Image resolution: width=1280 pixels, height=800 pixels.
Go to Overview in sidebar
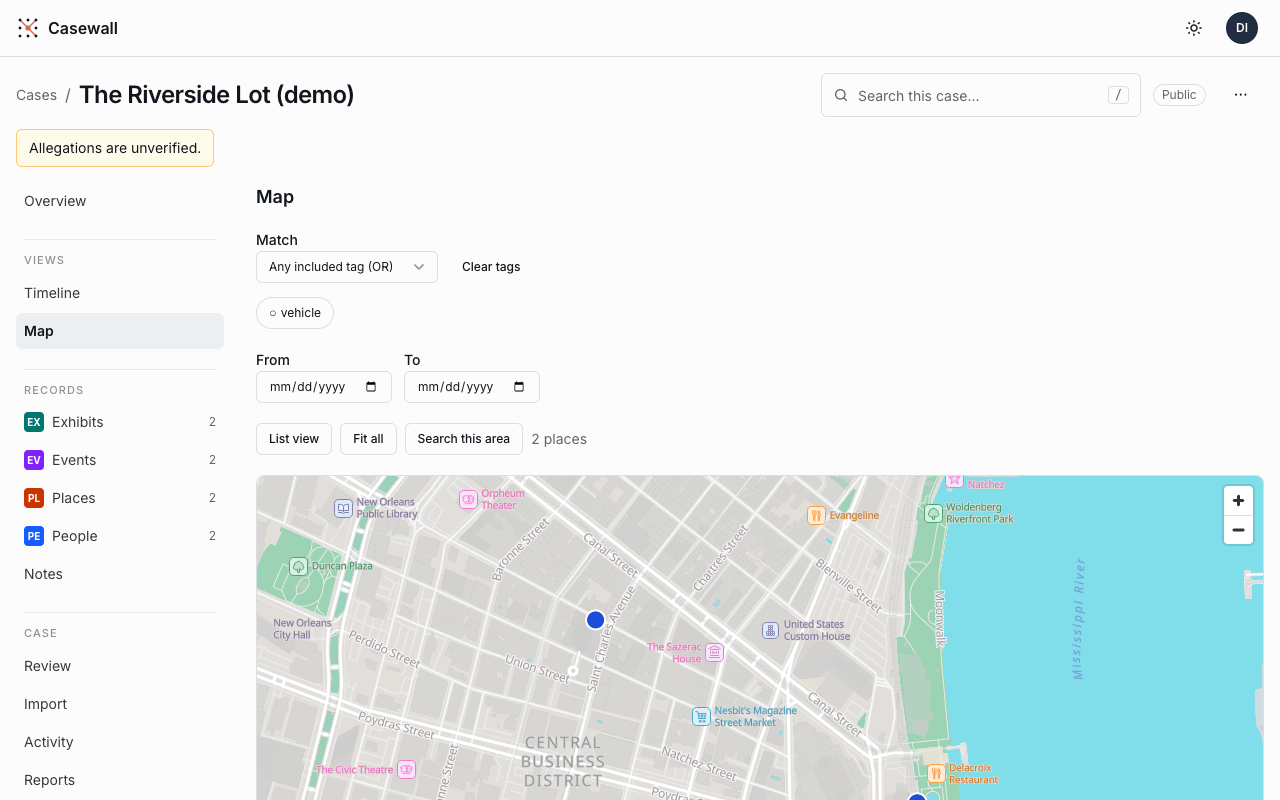pos(120,201)
